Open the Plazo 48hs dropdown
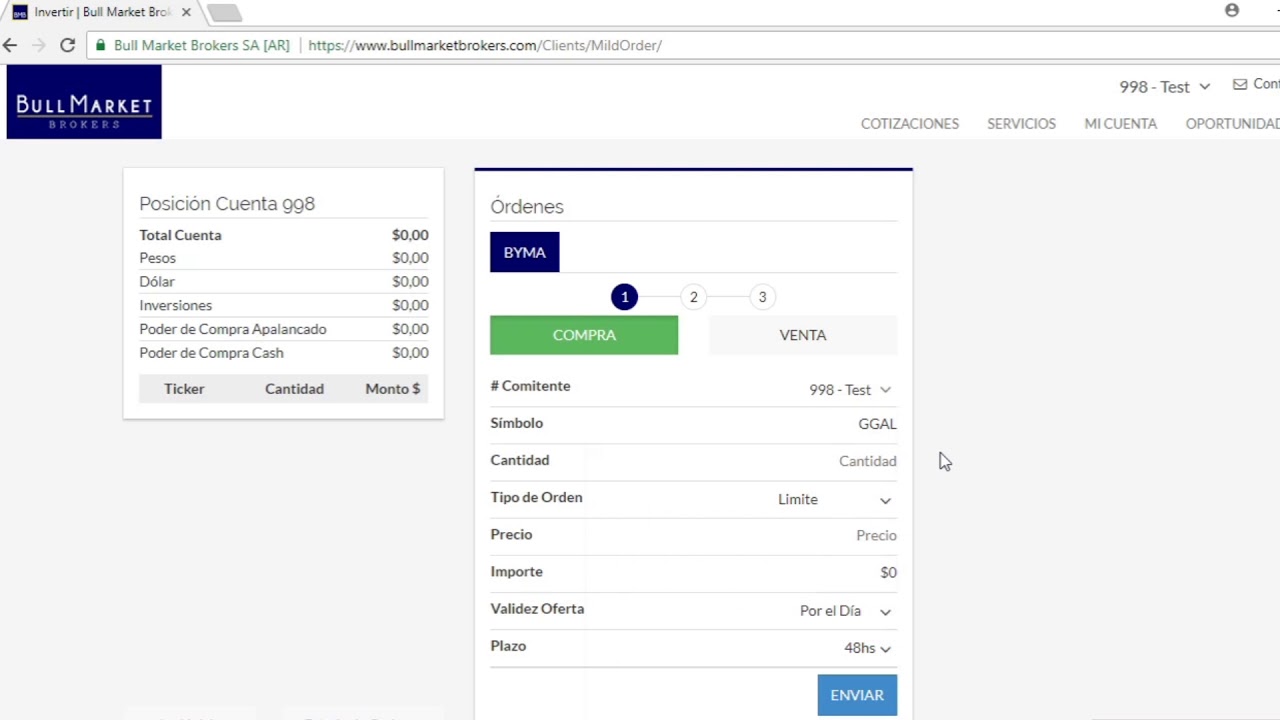 tap(867, 648)
